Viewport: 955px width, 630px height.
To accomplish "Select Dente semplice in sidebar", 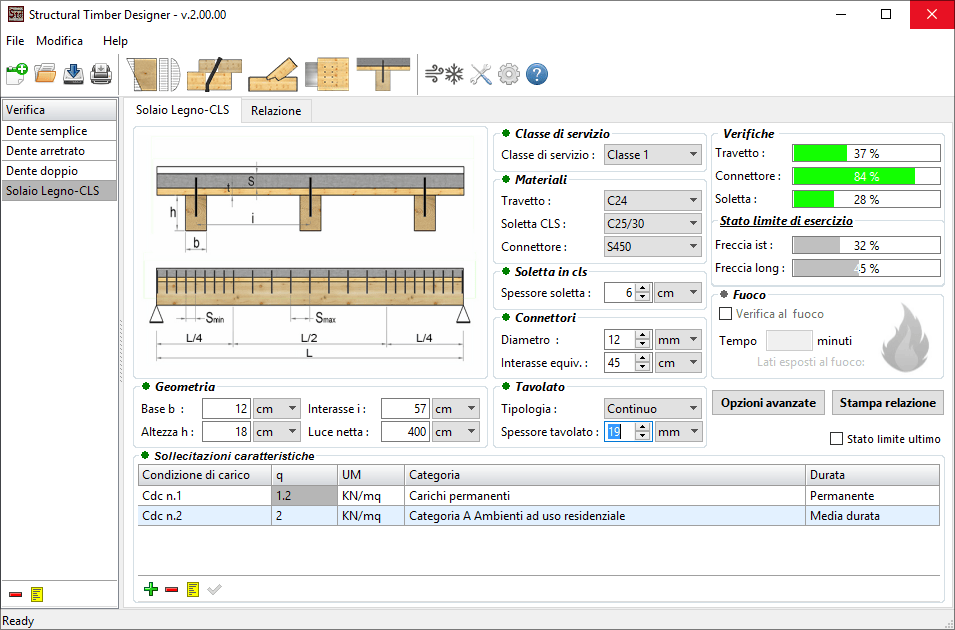I will pyautogui.click(x=59, y=131).
